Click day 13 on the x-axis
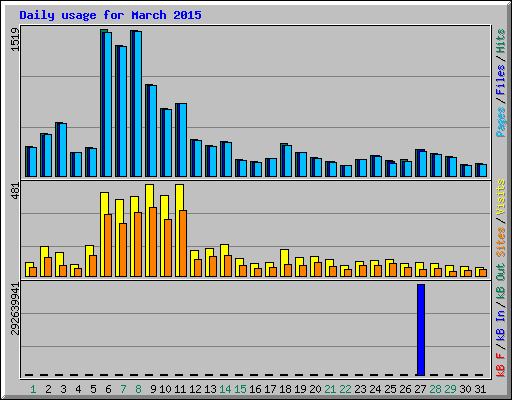 pyautogui.click(x=210, y=389)
